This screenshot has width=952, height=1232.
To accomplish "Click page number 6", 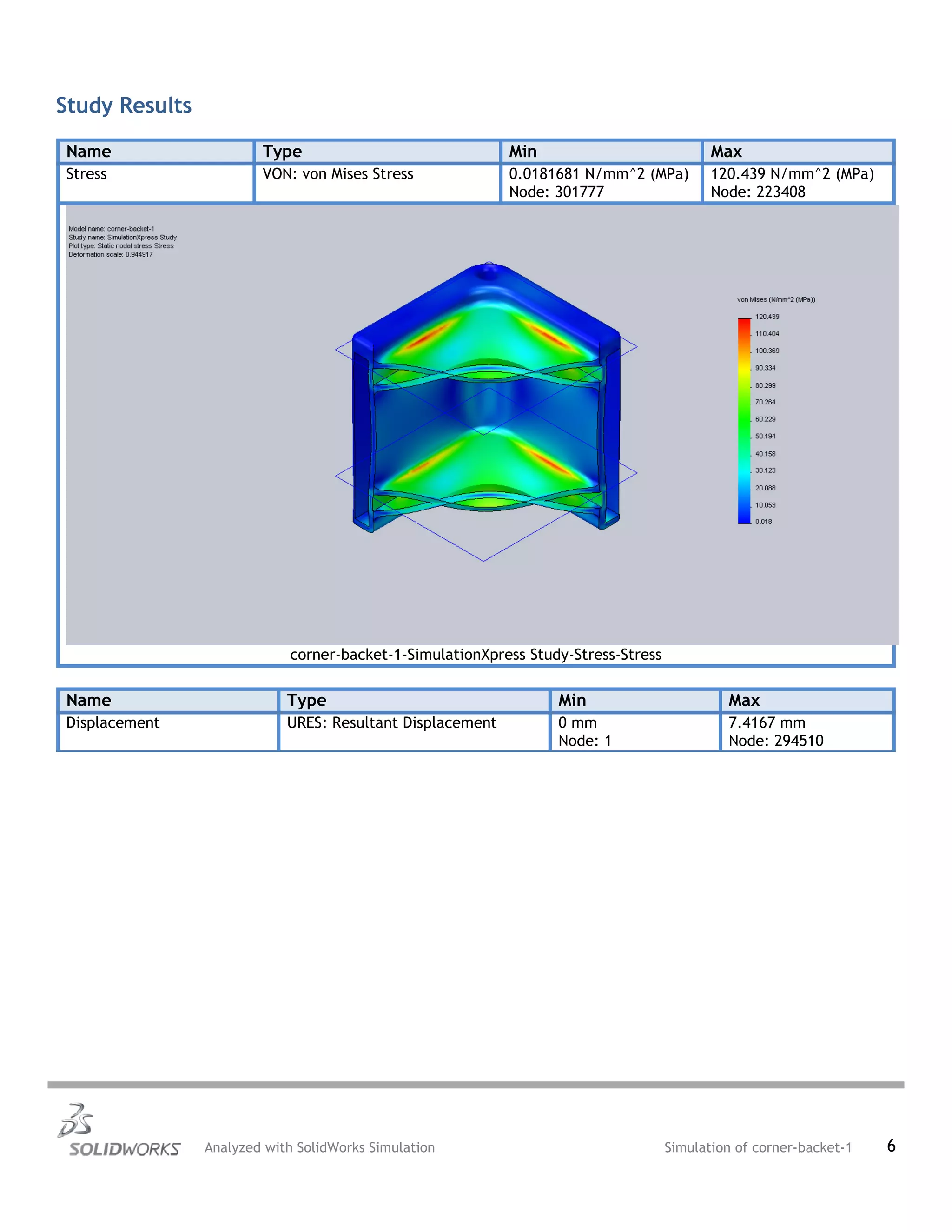I will point(891,1146).
